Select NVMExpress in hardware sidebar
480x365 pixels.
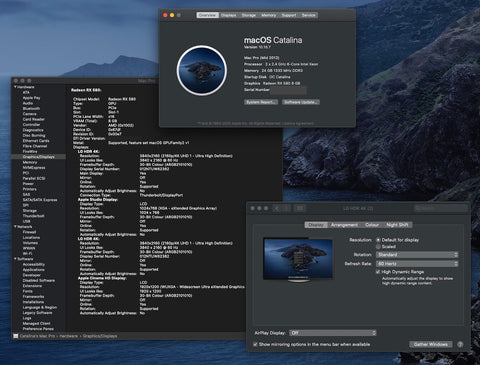[34, 168]
